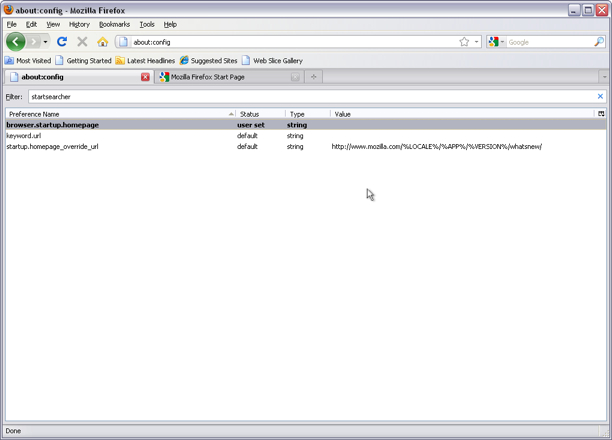The width and height of the screenshot is (612, 440).
Task: Click the 'user set' status cell
Action: 251,125
